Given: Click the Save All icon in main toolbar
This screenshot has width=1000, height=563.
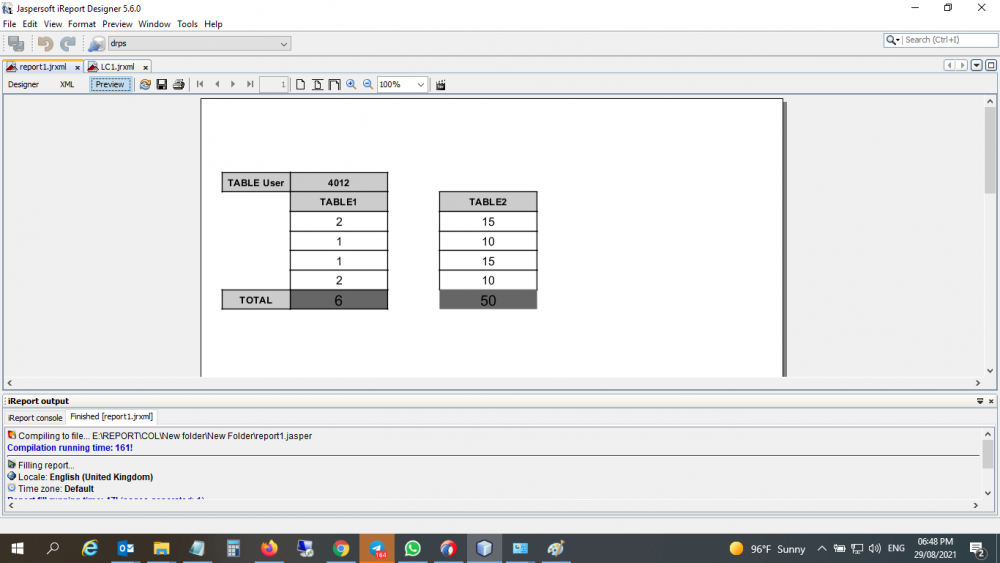Looking at the screenshot, I should click(16, 43).
